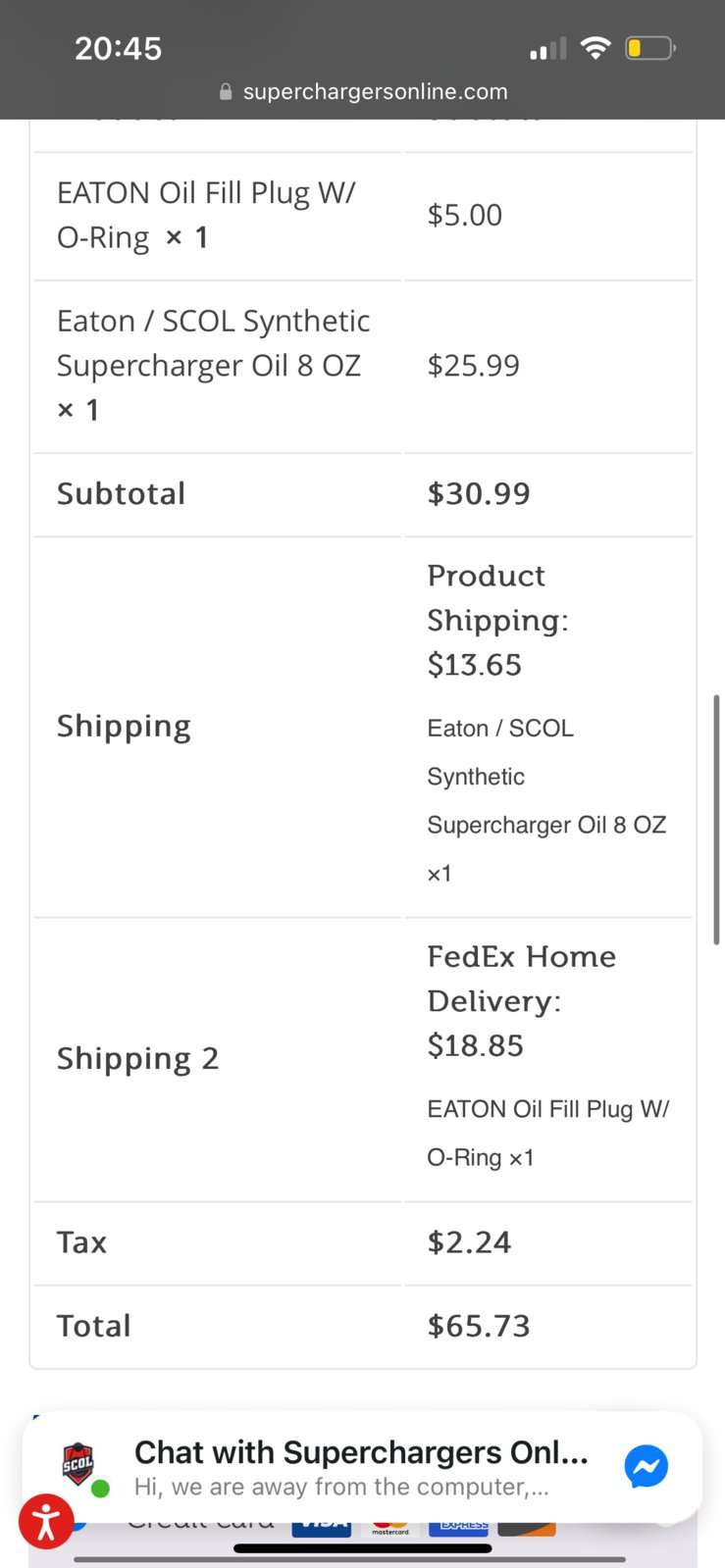Tap the EATON Oil Fill Plug W/ O-Ring item
Screen dimensions: 725x1568
[x=206, y=215]
